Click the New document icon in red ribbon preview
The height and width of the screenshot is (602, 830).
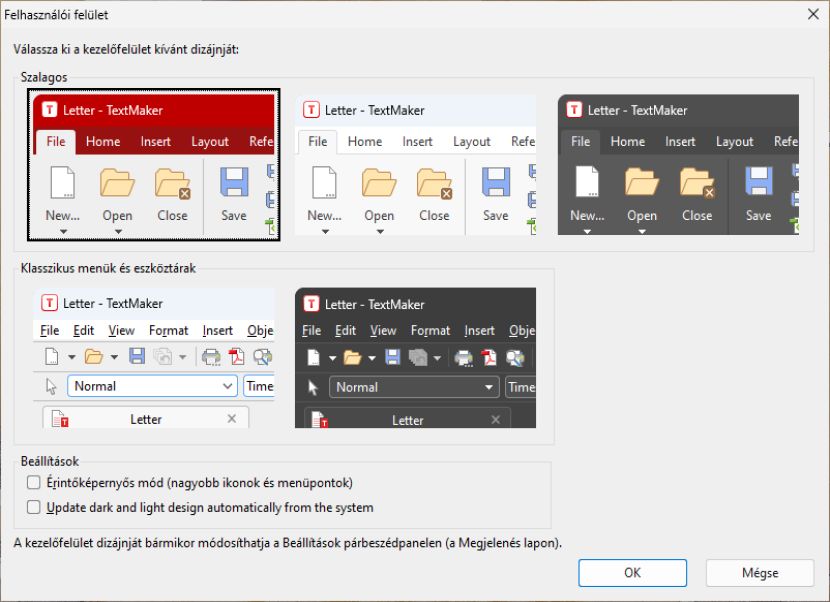(x=62, y=182)
